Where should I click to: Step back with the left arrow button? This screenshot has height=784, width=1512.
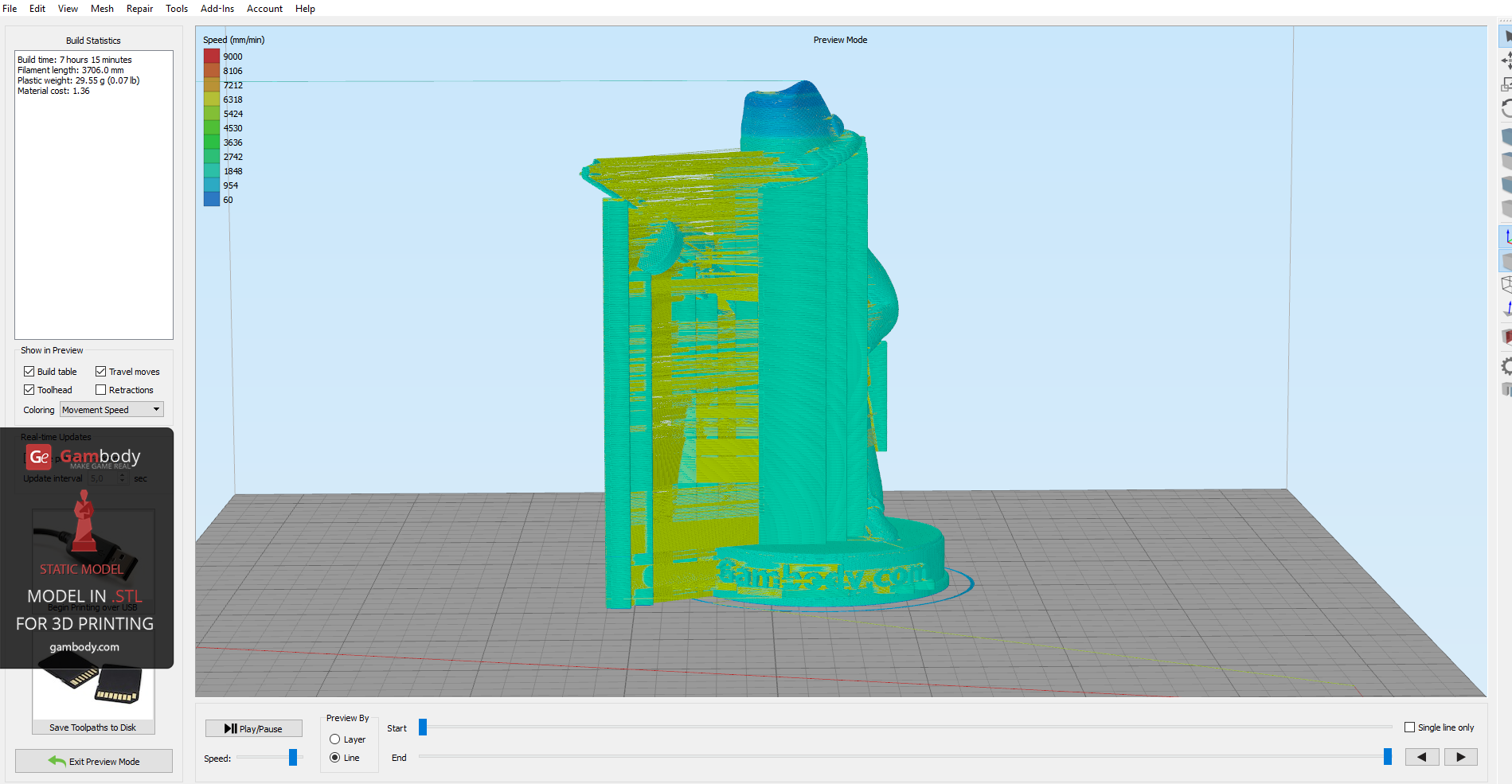1421,757
